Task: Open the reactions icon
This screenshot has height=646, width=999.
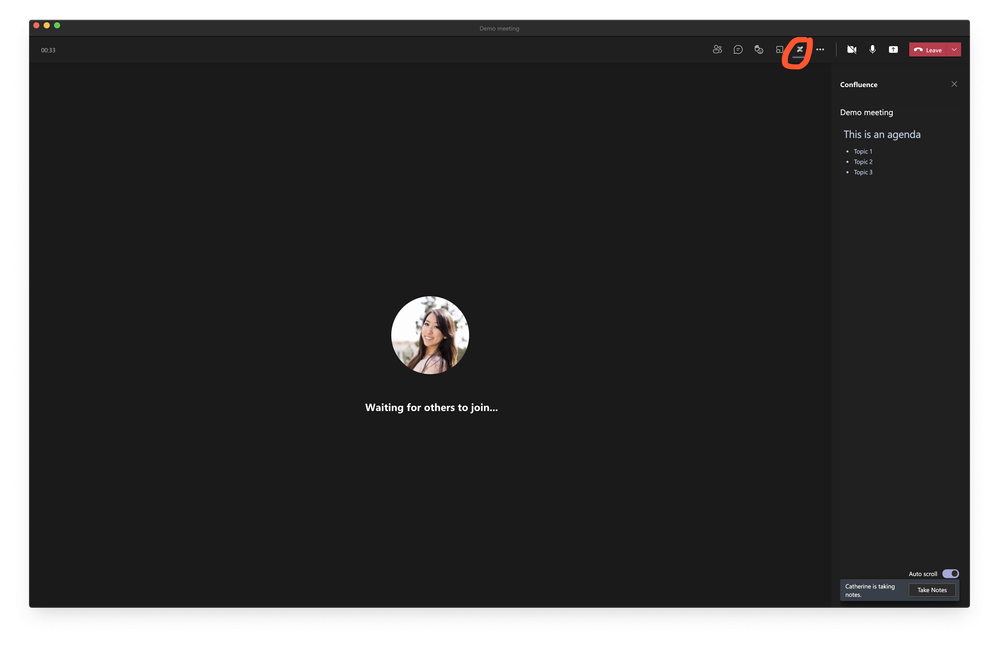Action: point(759,50)
